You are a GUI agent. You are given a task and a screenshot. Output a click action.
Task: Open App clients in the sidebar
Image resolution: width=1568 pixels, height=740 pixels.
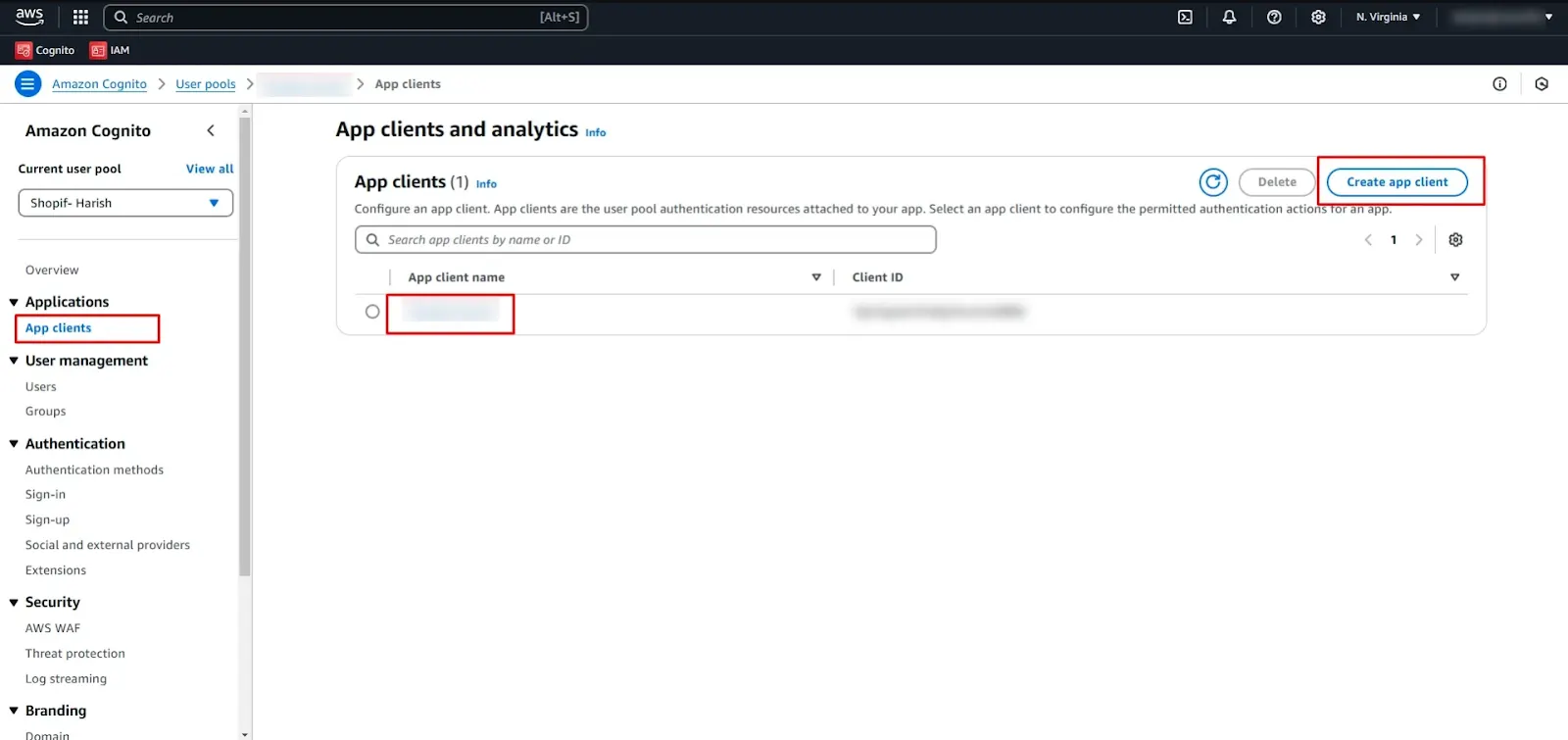point(58,328)
